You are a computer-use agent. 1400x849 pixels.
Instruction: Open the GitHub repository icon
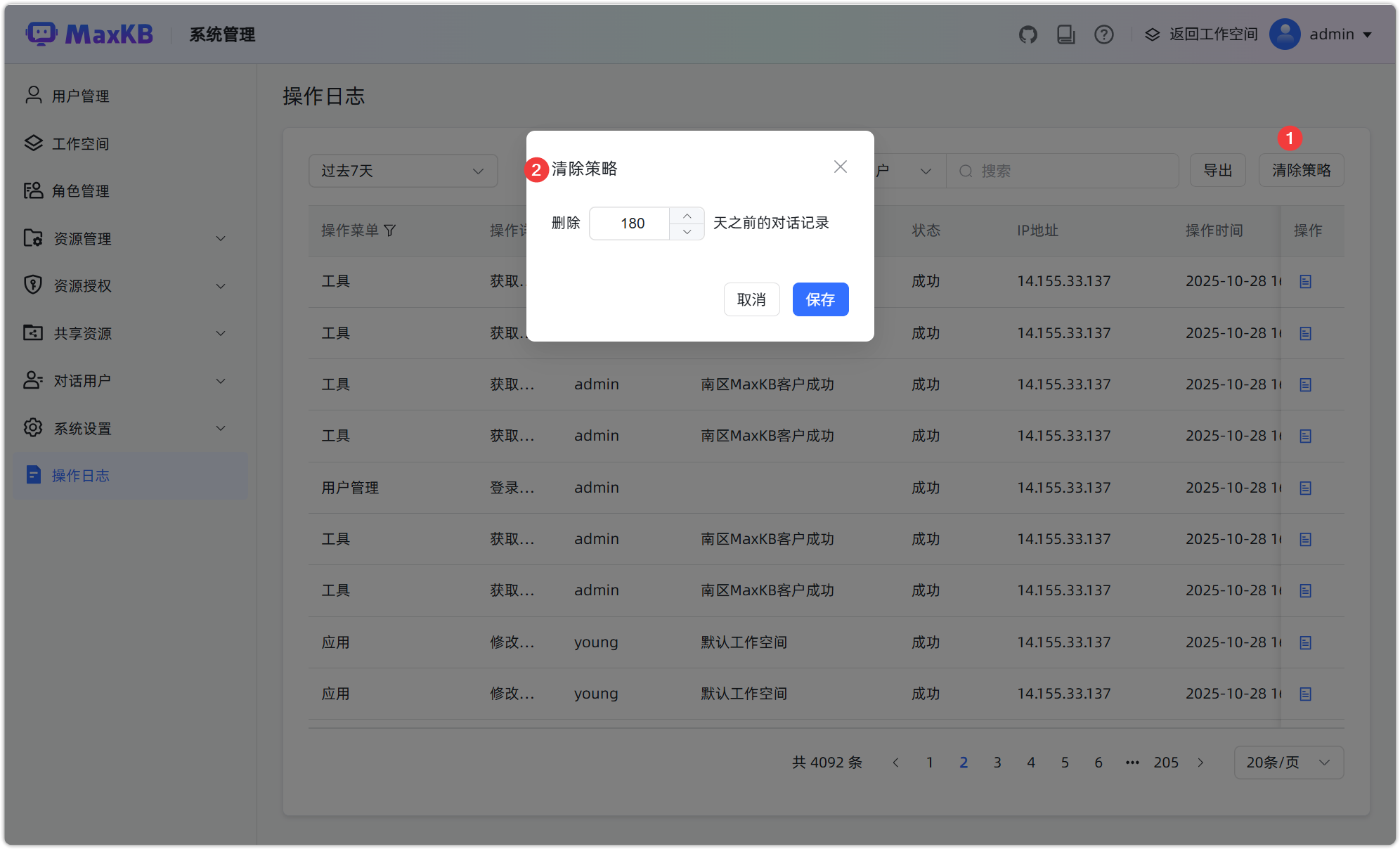(1028, 34)
